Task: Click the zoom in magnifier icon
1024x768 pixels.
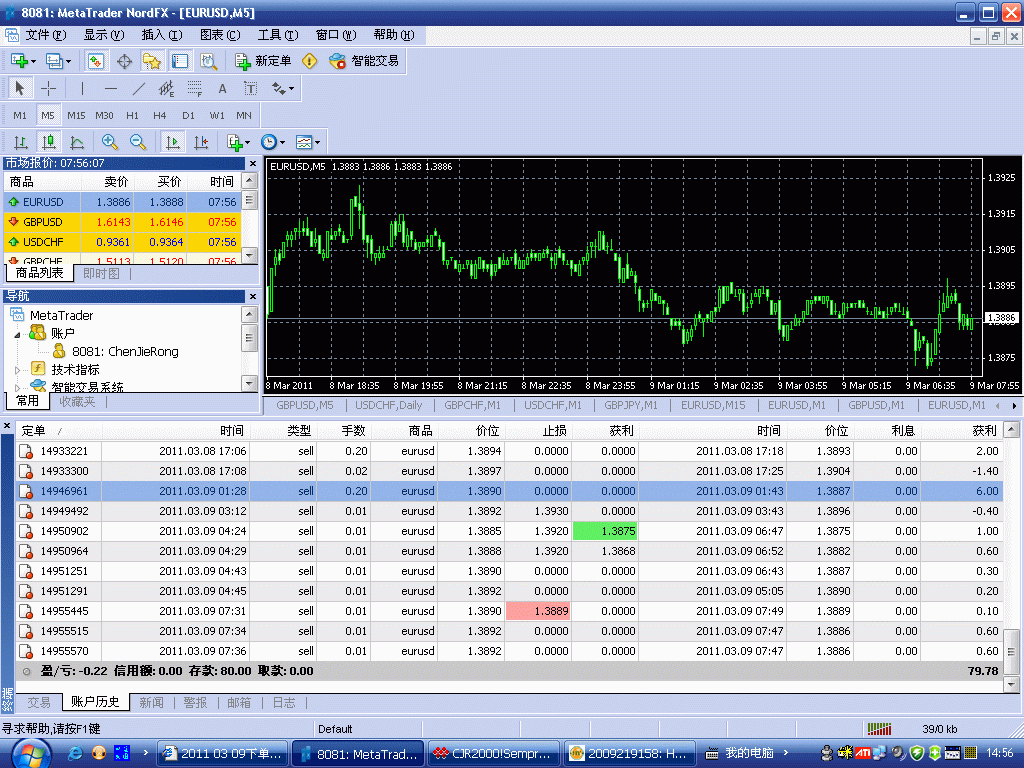Action: pos(109,142)
